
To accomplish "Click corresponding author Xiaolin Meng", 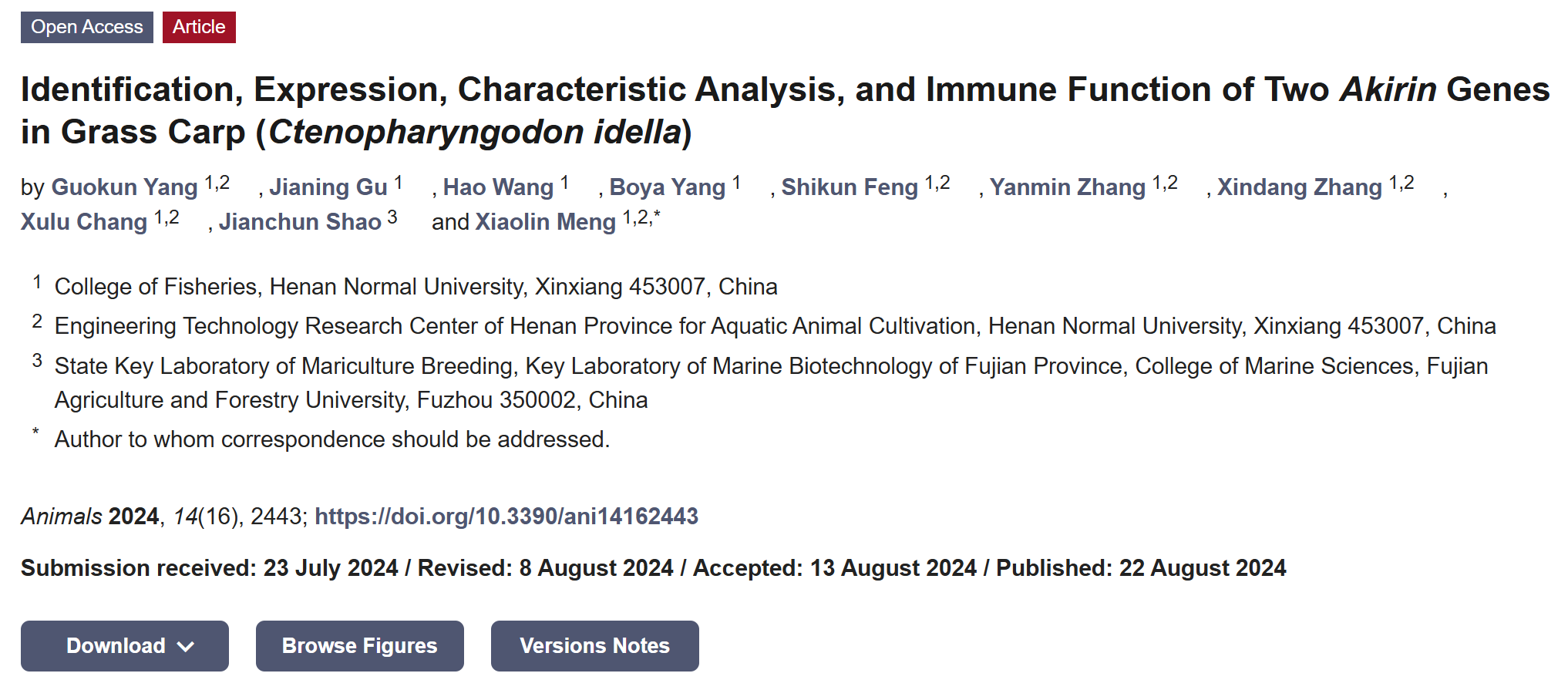I will (x=545, y=222).
